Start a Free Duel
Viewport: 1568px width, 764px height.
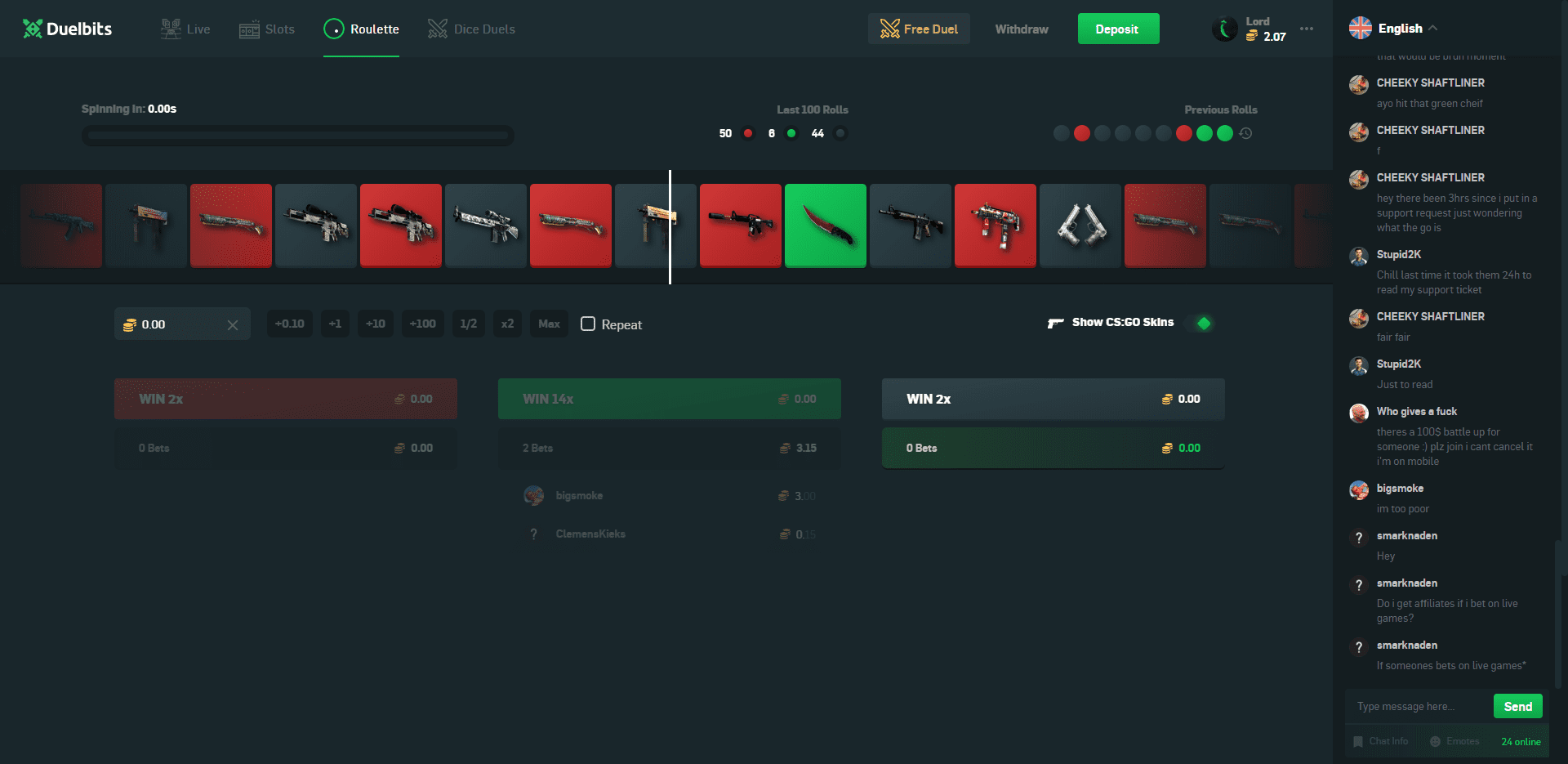coord(919,29)
